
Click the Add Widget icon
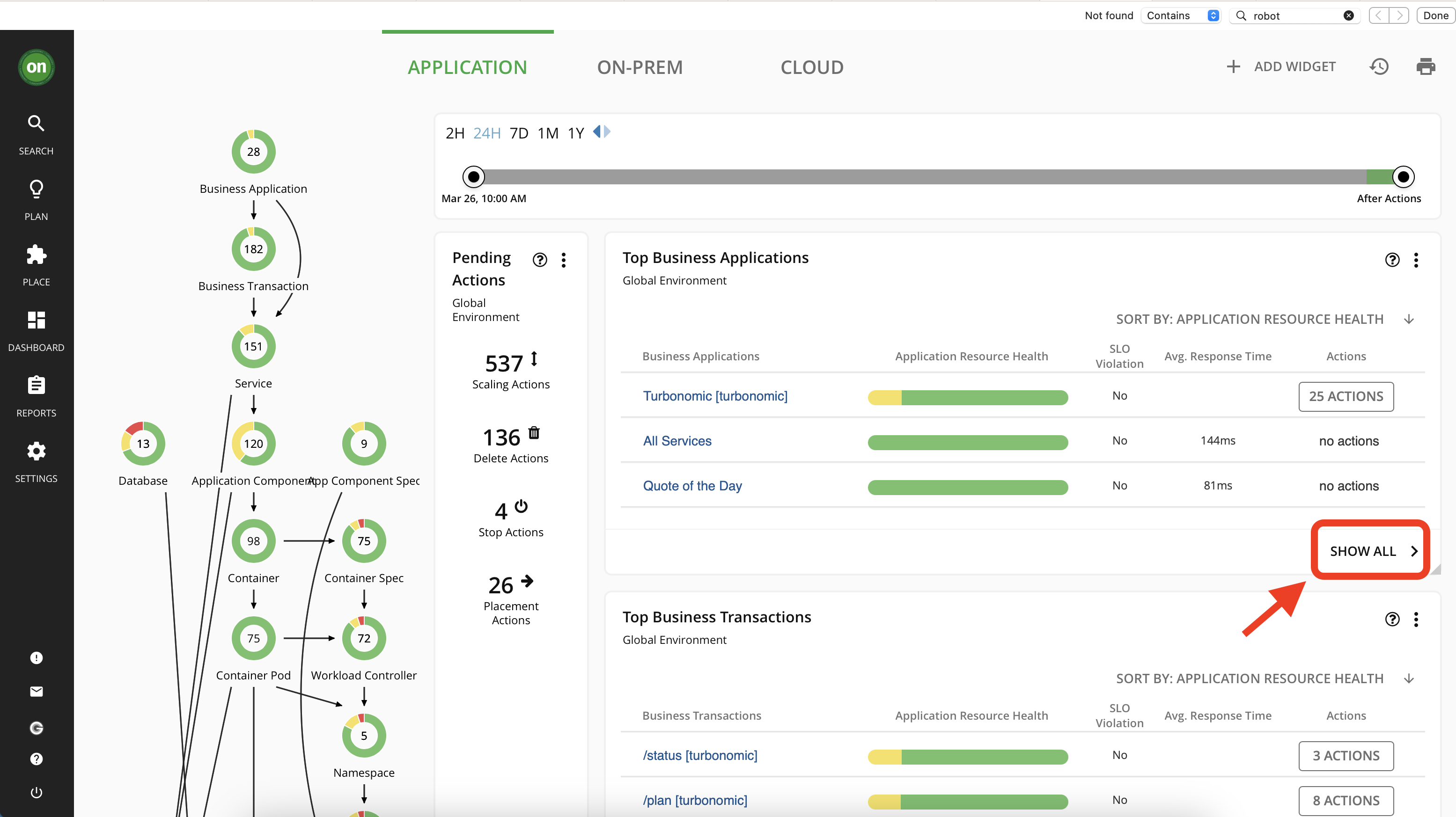1234,67
